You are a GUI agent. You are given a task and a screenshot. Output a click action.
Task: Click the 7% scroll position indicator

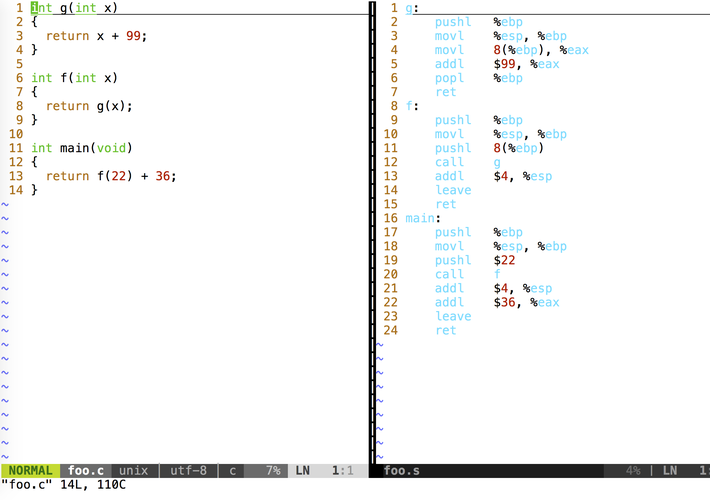(x=272, y=470)
